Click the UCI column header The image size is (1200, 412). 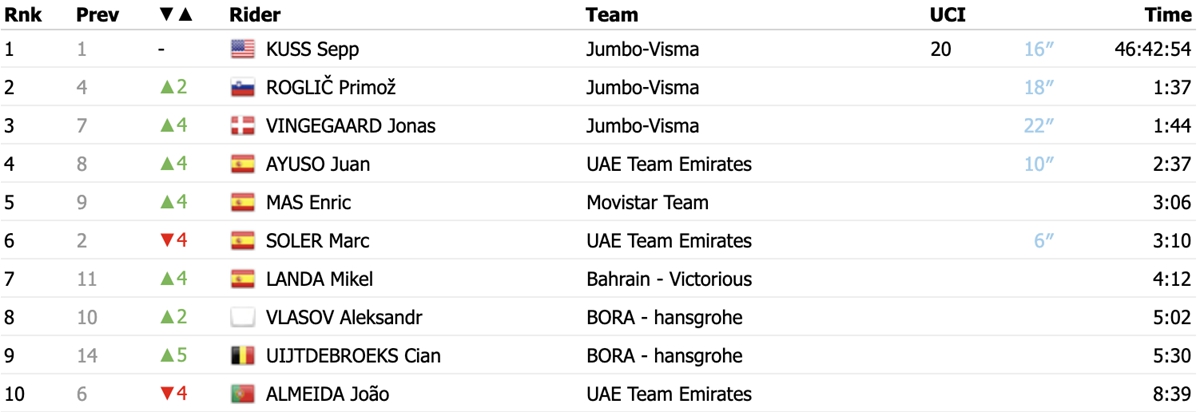(947, 15)
